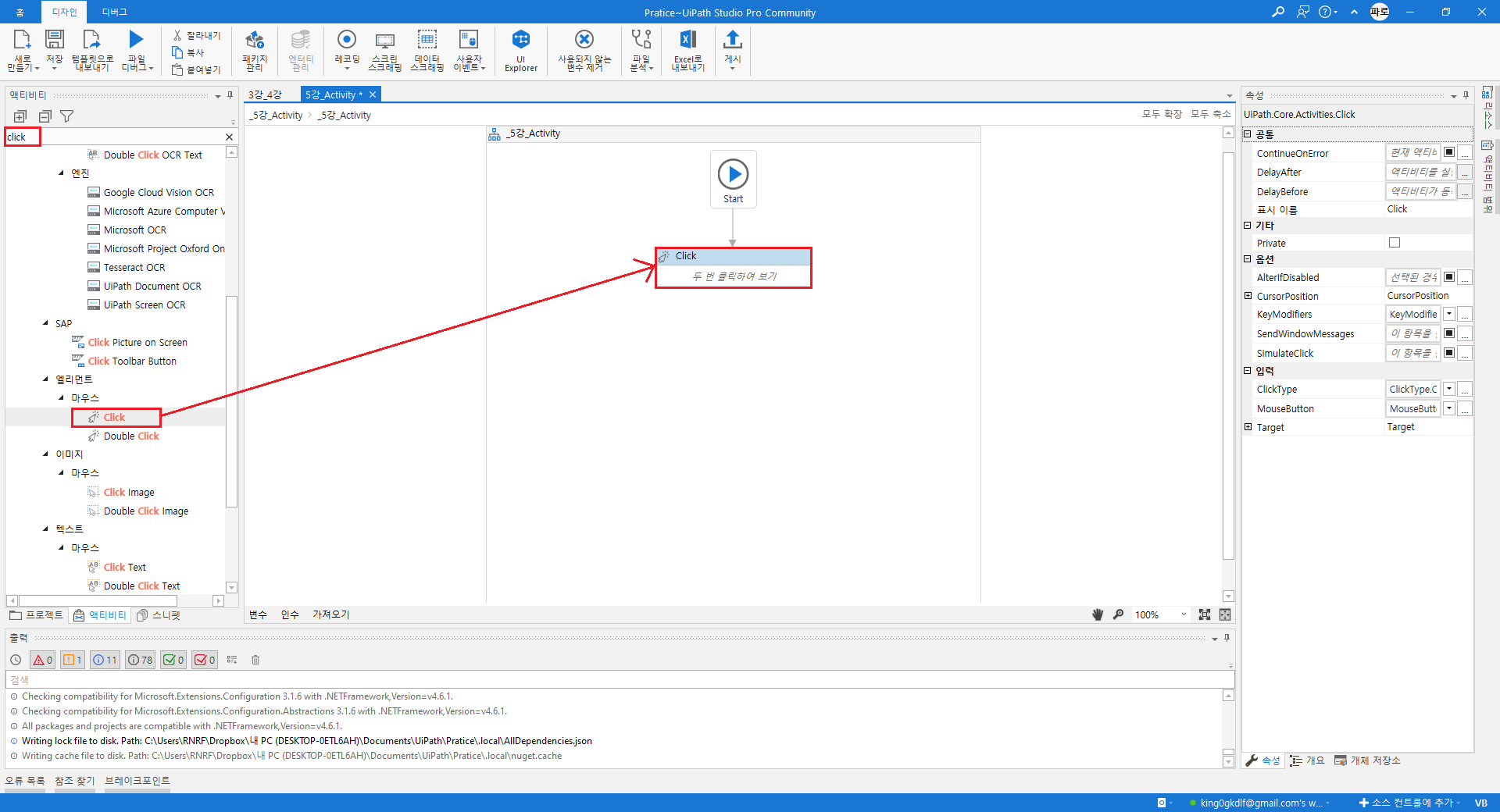Image resolution: width=1500 pixels, height=812 pixels.
Task: Click fit-to-screen icon beside zoom
Action: pos(1205,614)
